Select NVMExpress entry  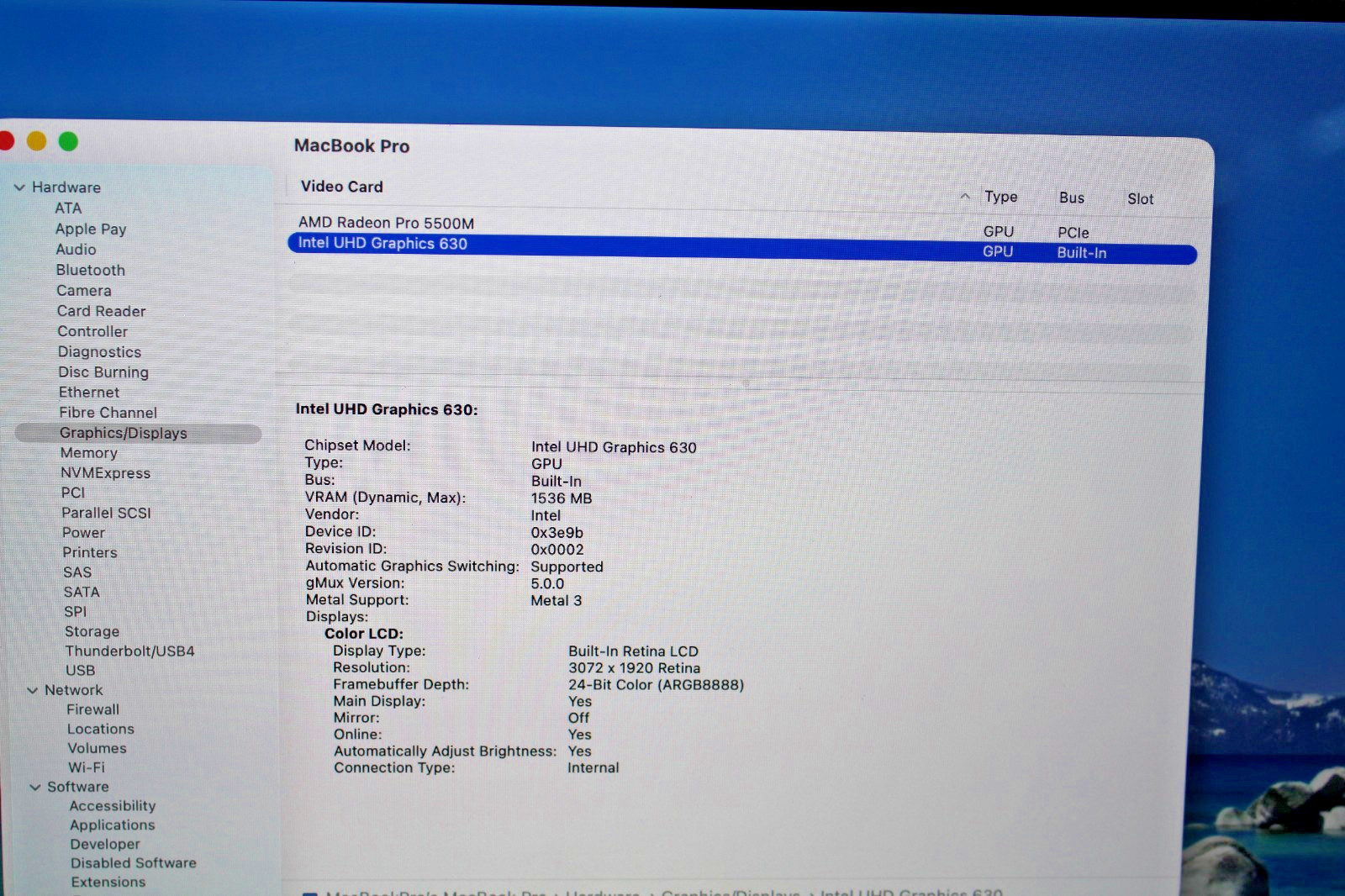coord(106,473)
